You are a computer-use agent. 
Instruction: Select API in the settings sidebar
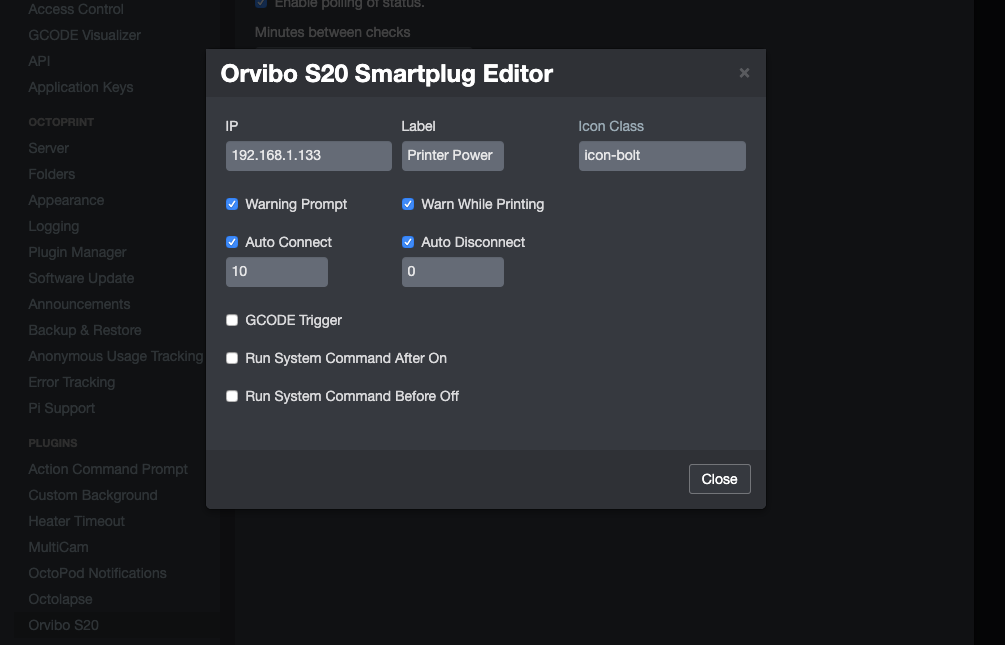39,61
